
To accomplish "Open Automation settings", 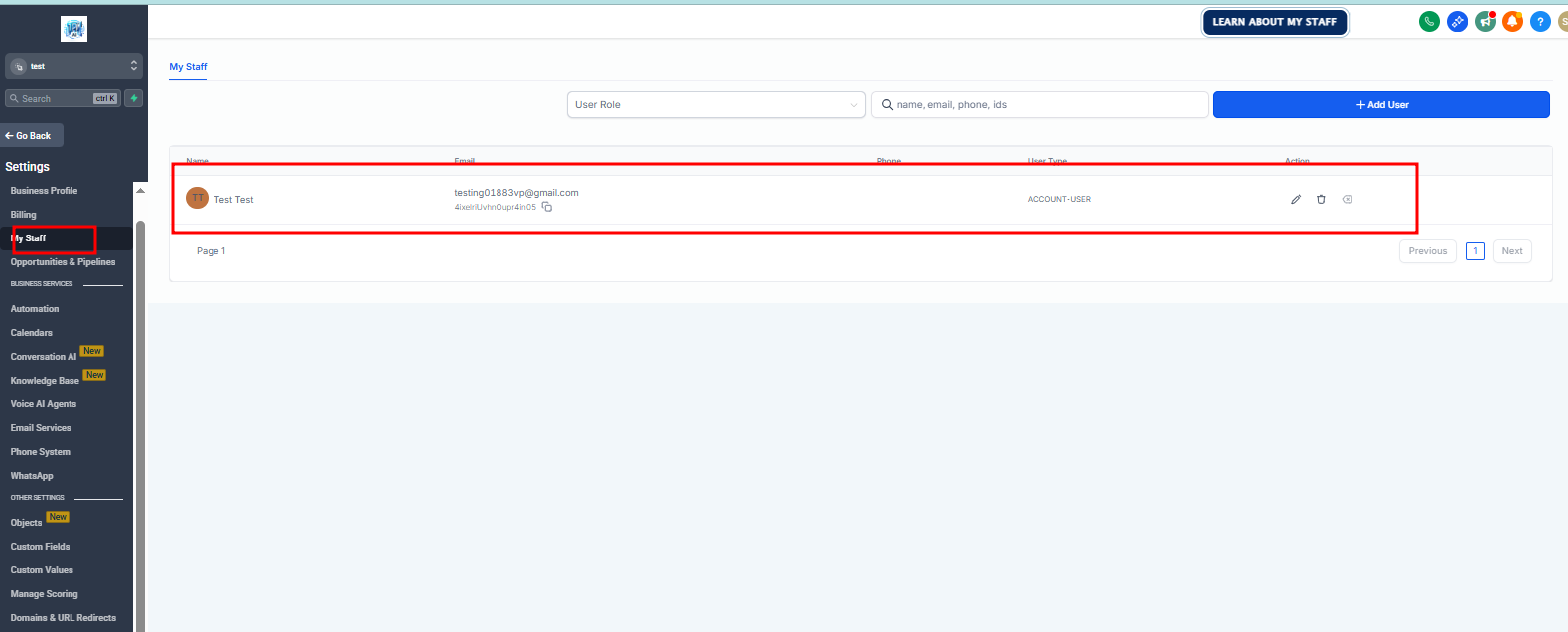I will pos(35,309).
